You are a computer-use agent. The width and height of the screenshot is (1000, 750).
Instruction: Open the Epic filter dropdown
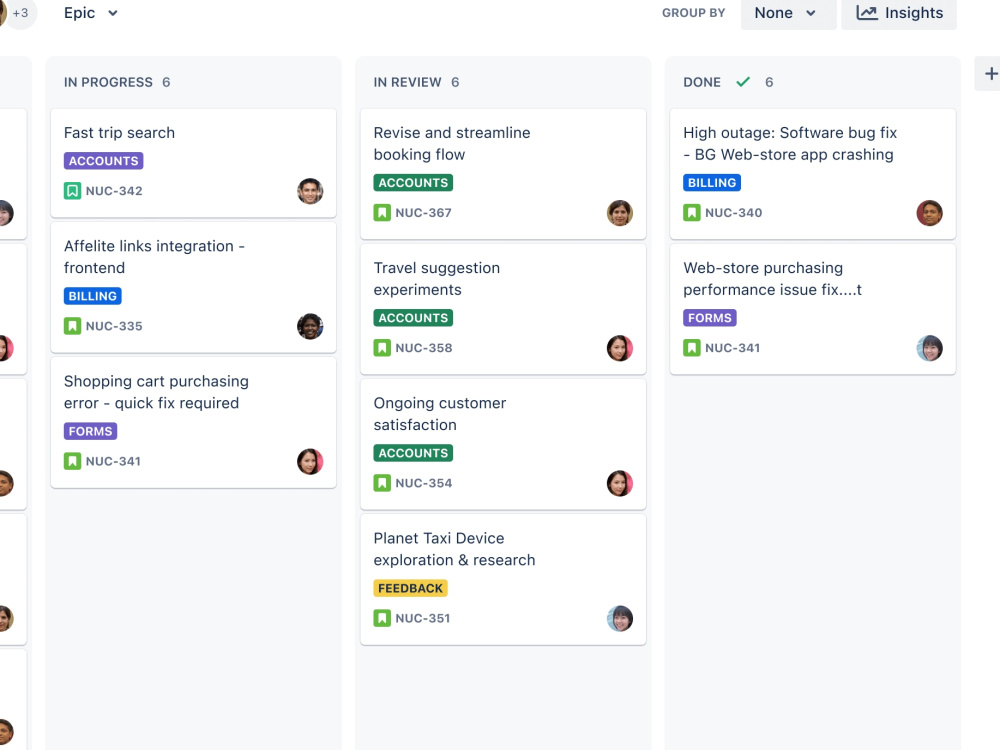91,13
